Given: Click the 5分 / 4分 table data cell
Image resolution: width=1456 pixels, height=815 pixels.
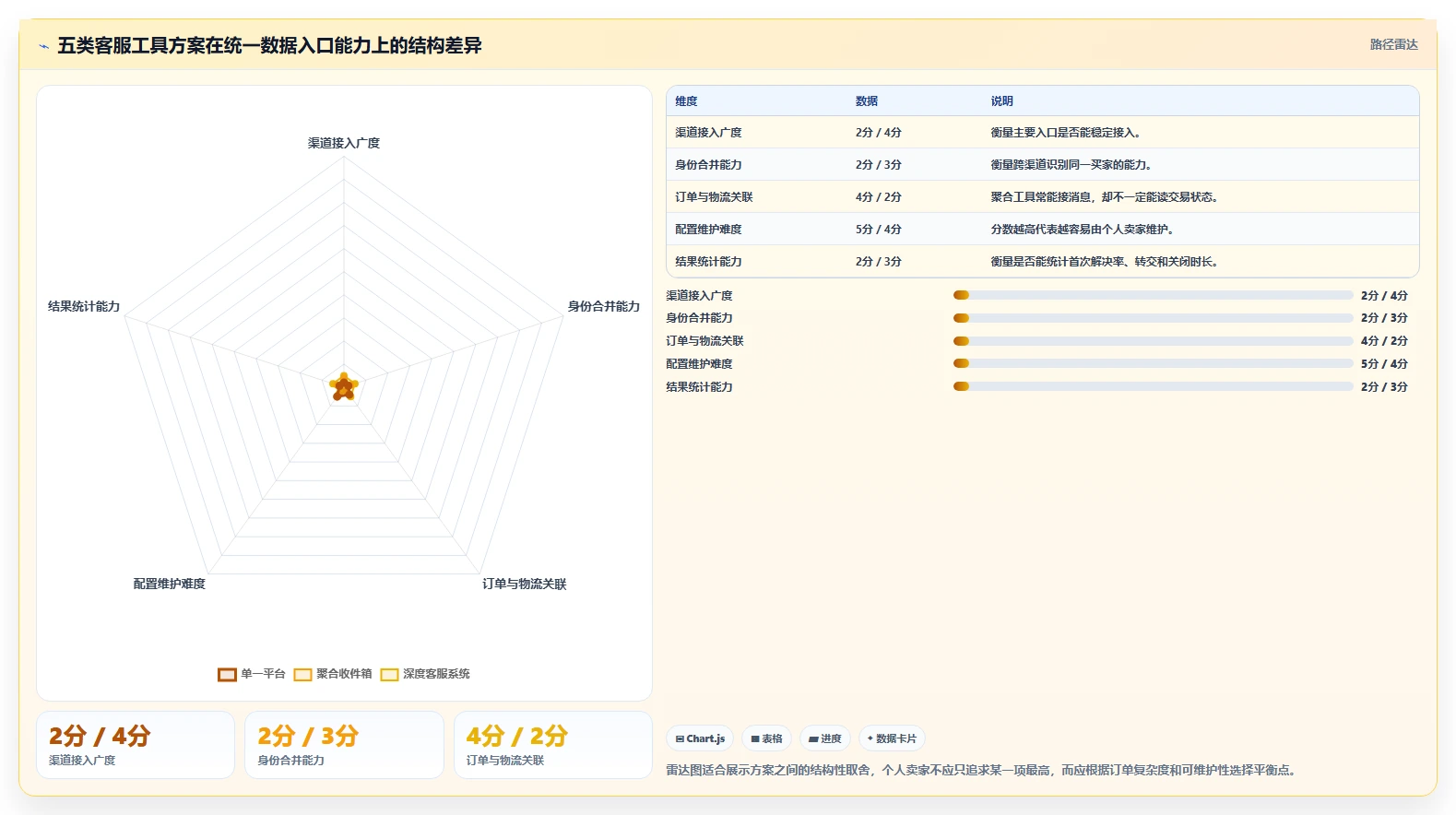Looking at the screenshot, I should tap(878, 230).
